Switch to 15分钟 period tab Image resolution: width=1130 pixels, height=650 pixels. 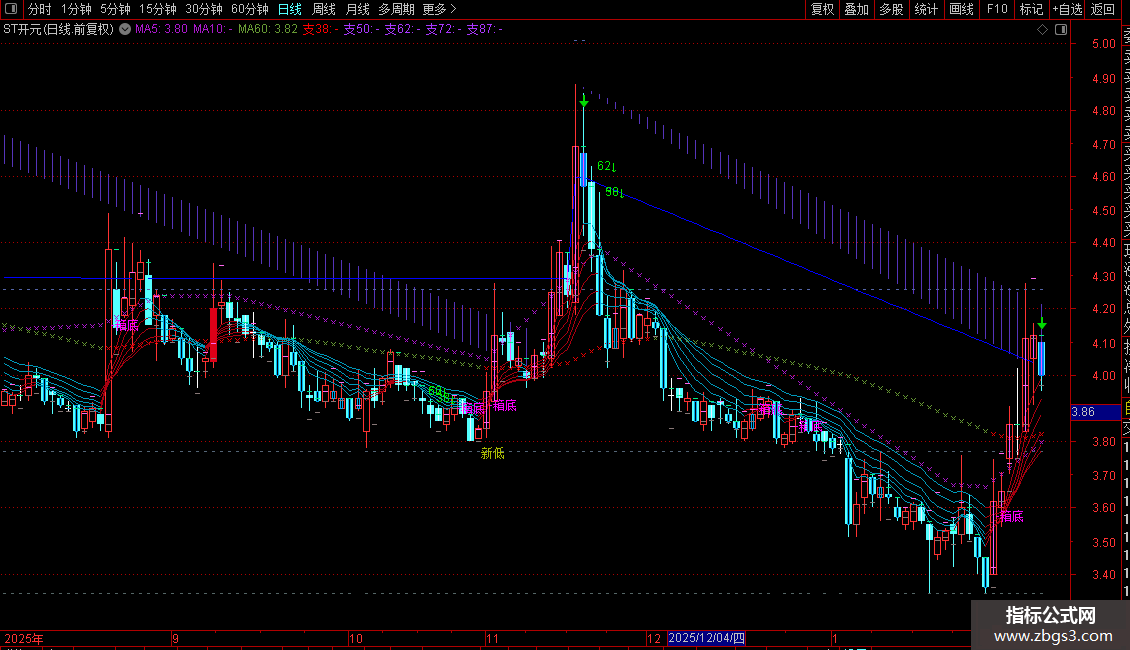tap(157, 9)
